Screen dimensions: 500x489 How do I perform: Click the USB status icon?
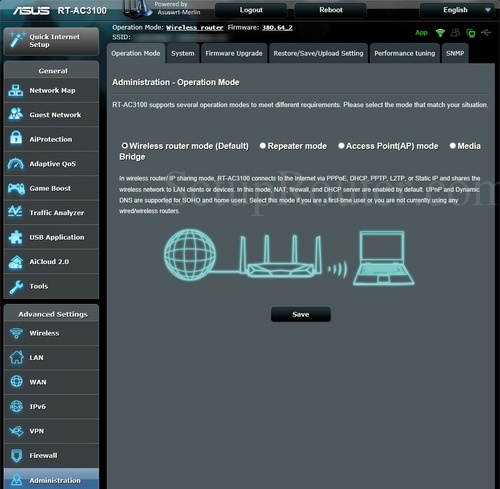486,32
